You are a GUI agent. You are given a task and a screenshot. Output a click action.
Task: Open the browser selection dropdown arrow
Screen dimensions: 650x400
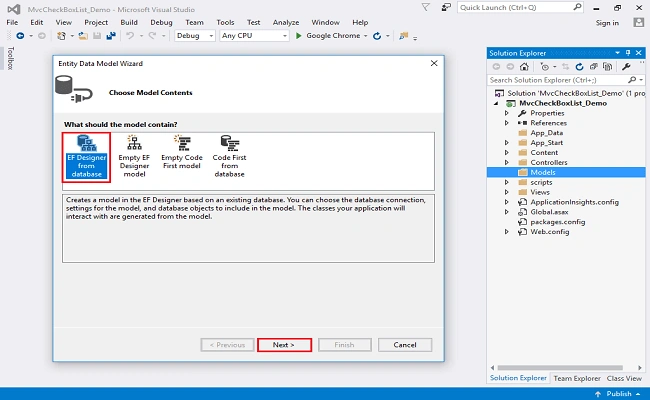[x=366, y=36]
